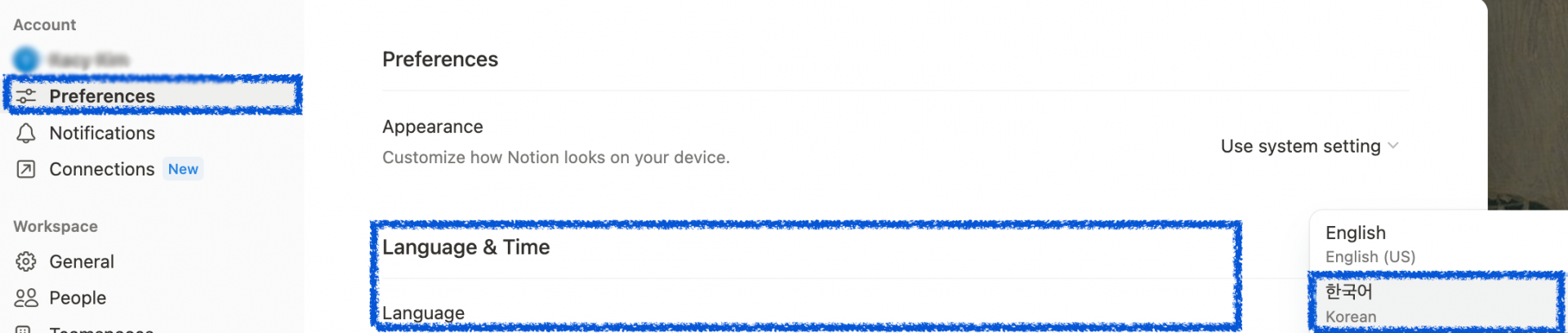The image size is (1568, 333).
Task: Click the General gear icon
Action: (26, 261)
